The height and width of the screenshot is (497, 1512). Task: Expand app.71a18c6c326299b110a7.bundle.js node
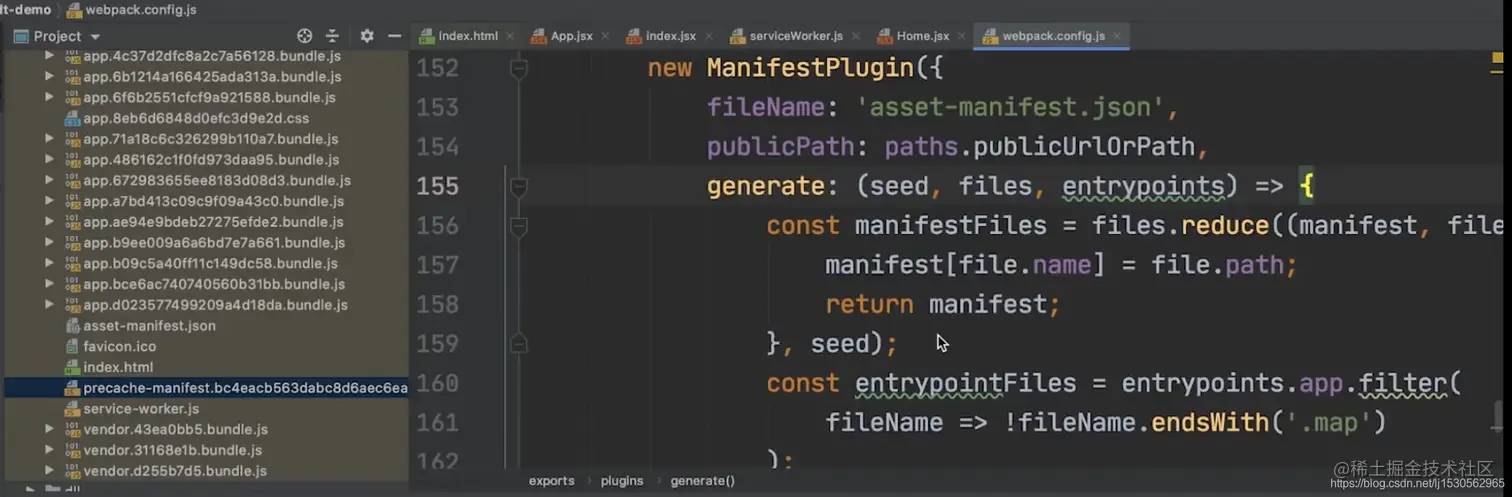point(49,139)
